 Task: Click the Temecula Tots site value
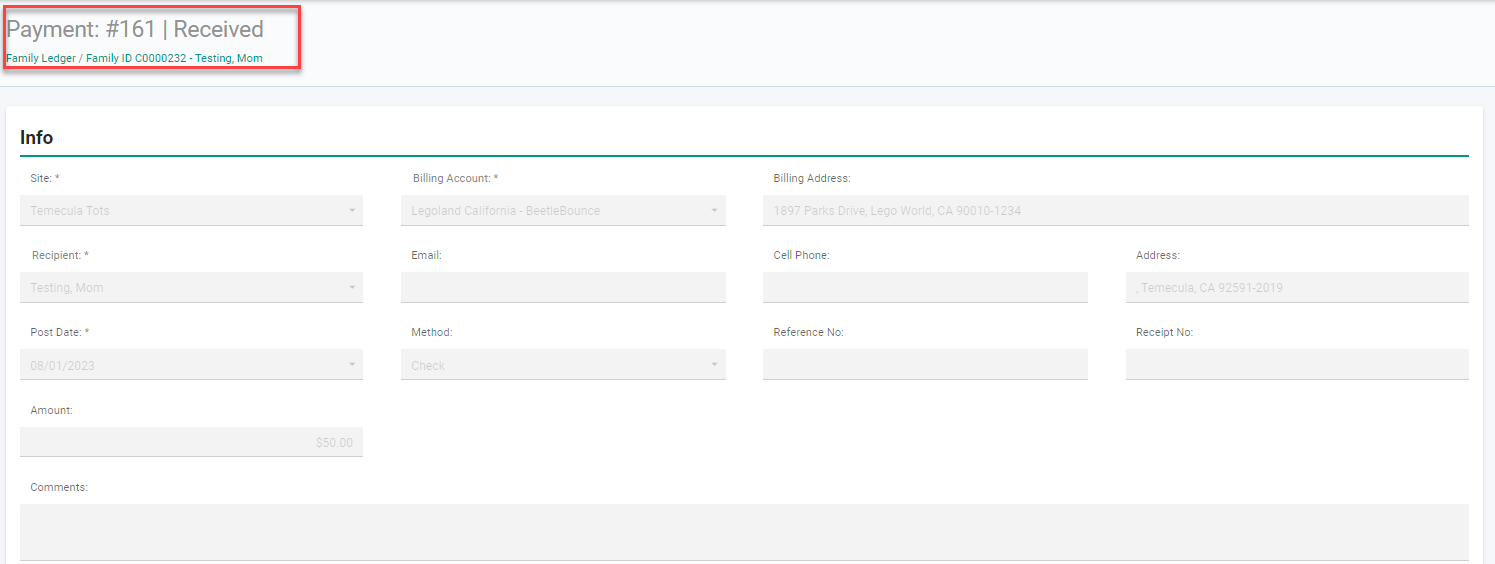point(70,211)
